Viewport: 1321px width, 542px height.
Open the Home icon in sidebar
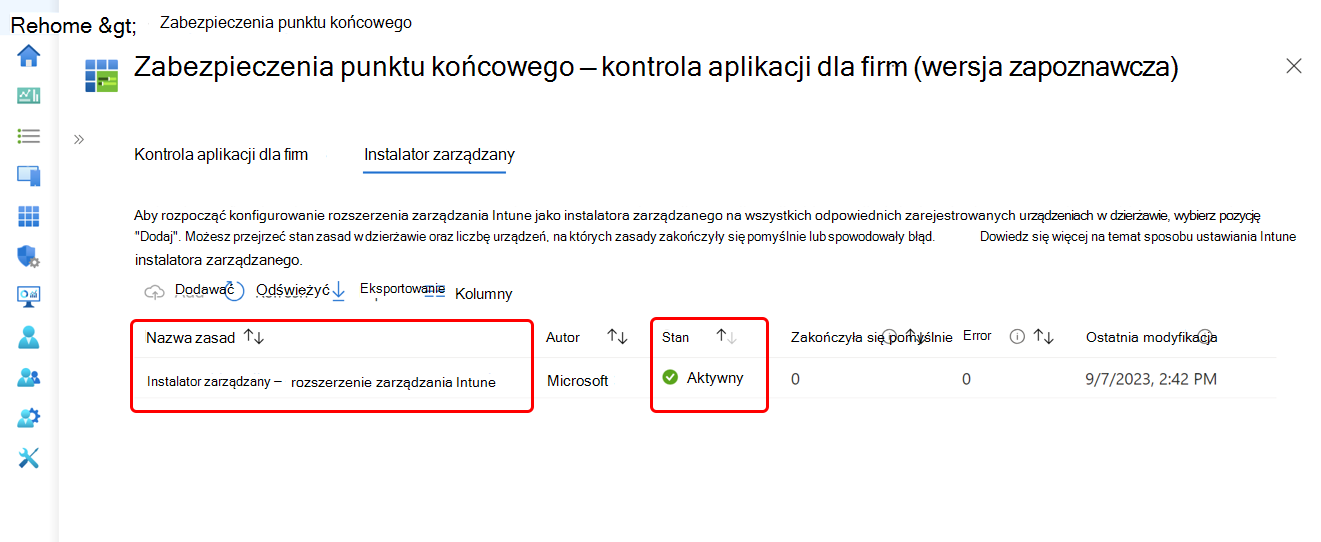click(29, 56)
